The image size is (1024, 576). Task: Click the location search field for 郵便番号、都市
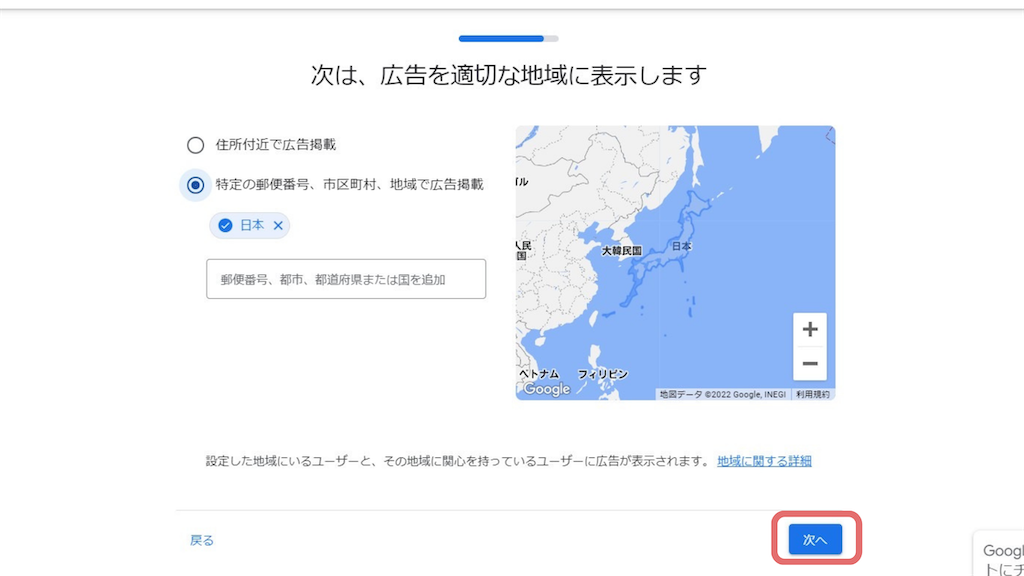[346, 279]
